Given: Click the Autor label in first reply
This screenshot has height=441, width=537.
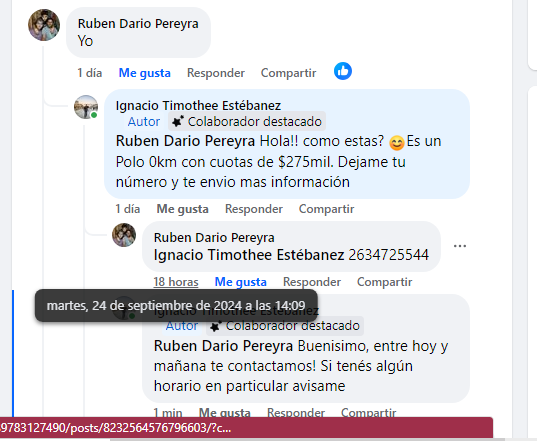Looking at the screenshot, I should [x=144, y=122].
